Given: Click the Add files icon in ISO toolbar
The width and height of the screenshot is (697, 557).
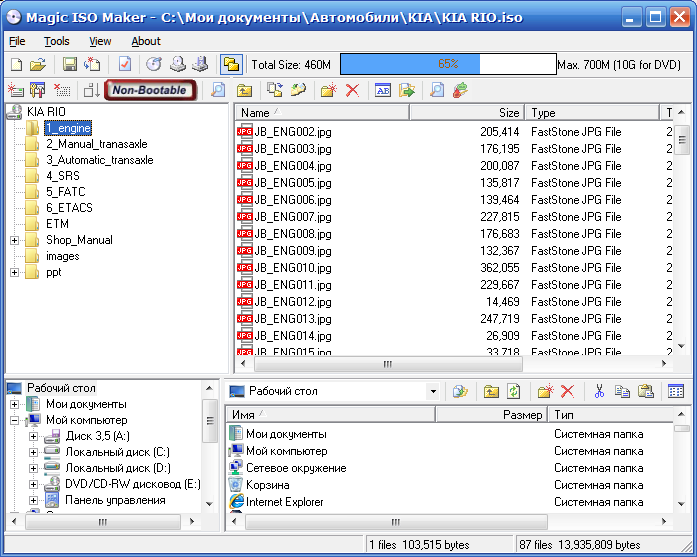Looking at the screenshot, I should 275,90.
